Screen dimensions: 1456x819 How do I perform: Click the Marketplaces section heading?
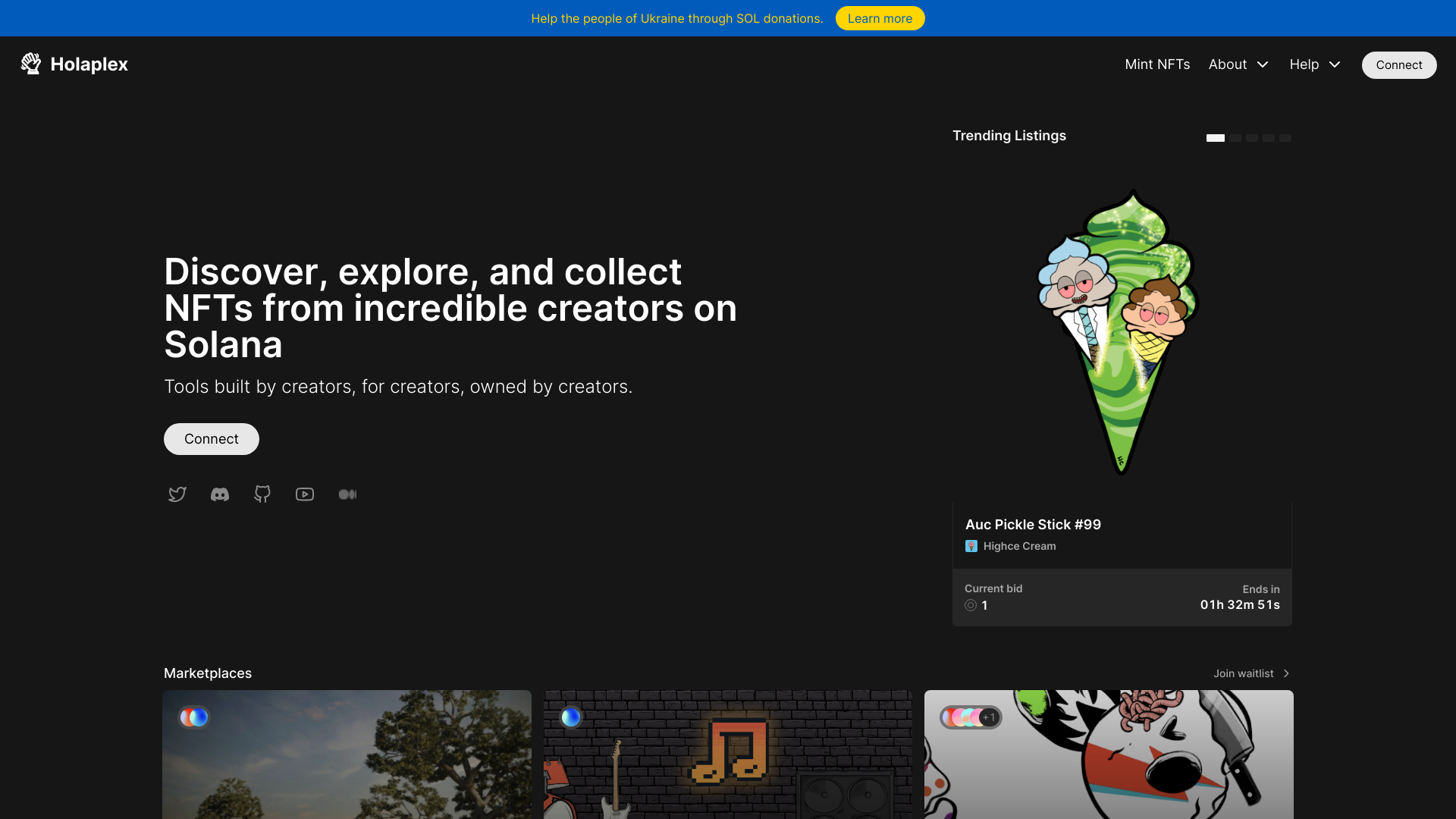point(208,673)
